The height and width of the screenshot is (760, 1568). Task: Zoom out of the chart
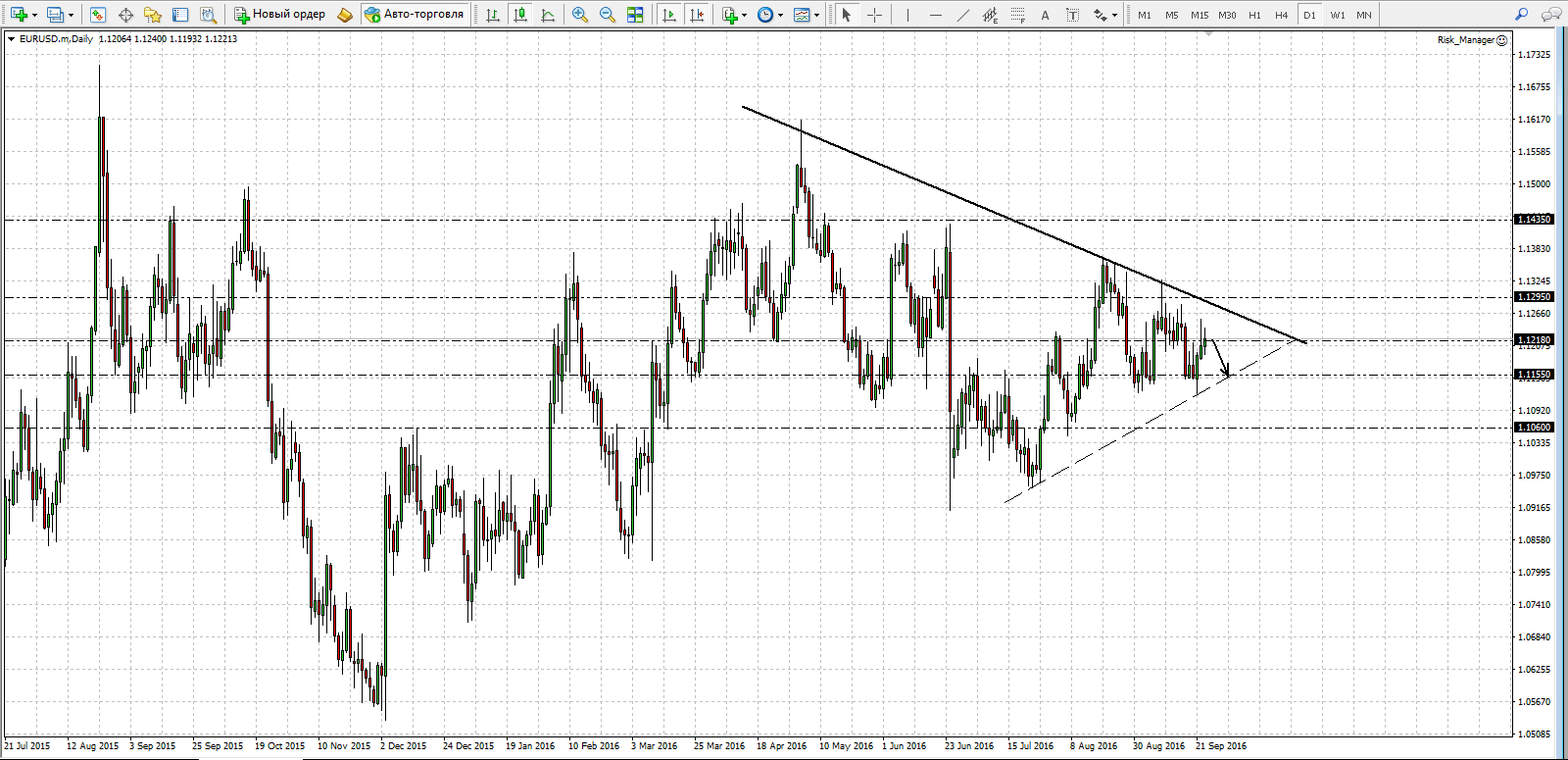[x=608, y=15]
